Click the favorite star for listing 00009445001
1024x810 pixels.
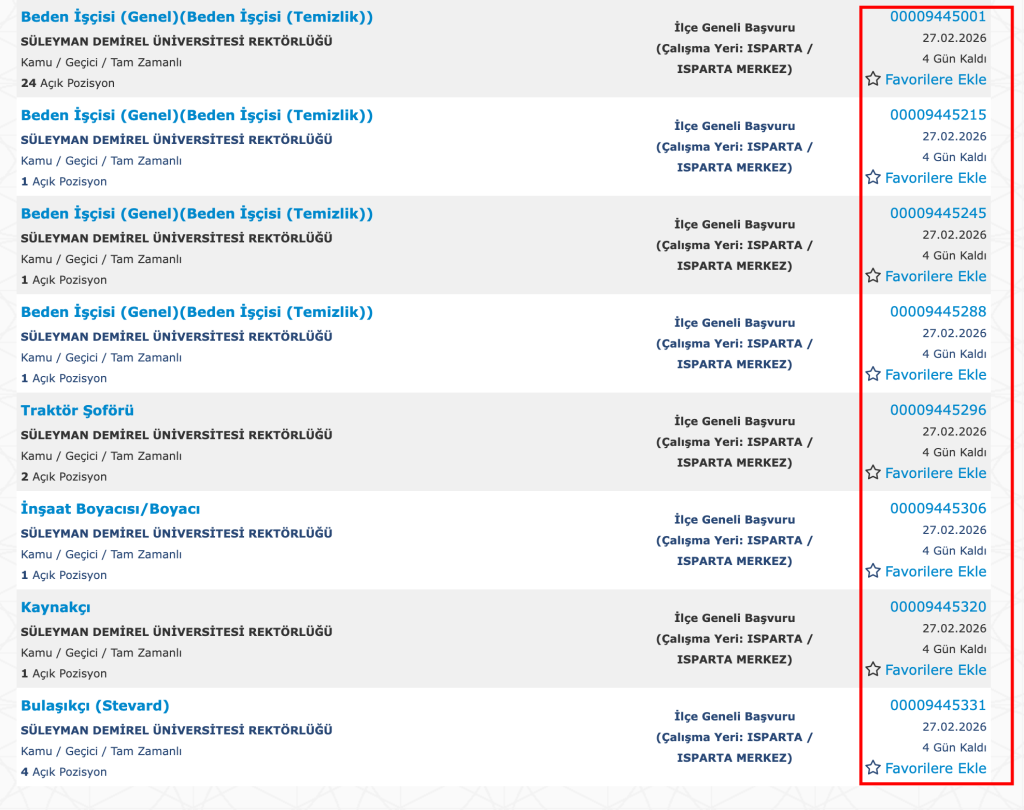tap(873, 79)
